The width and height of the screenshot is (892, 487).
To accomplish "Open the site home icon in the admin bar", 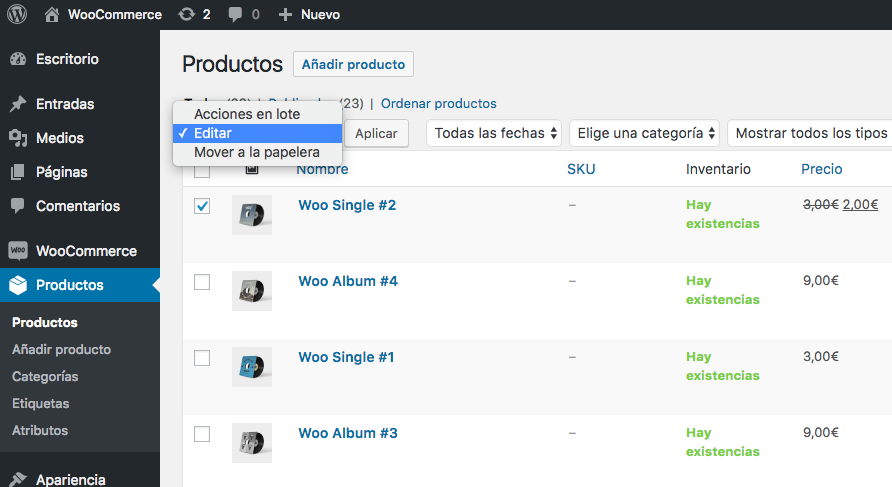I will click(52, 14).
